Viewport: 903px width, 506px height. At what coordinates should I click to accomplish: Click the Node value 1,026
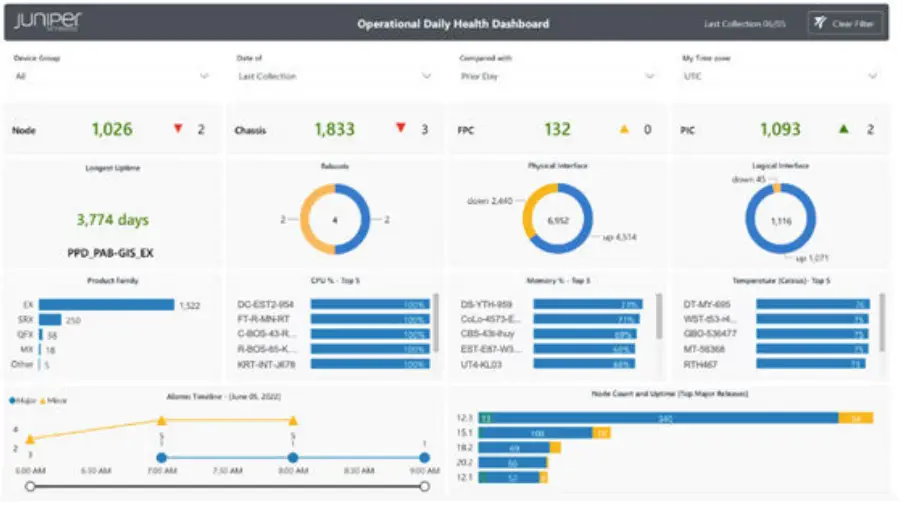tap(112, 130)
